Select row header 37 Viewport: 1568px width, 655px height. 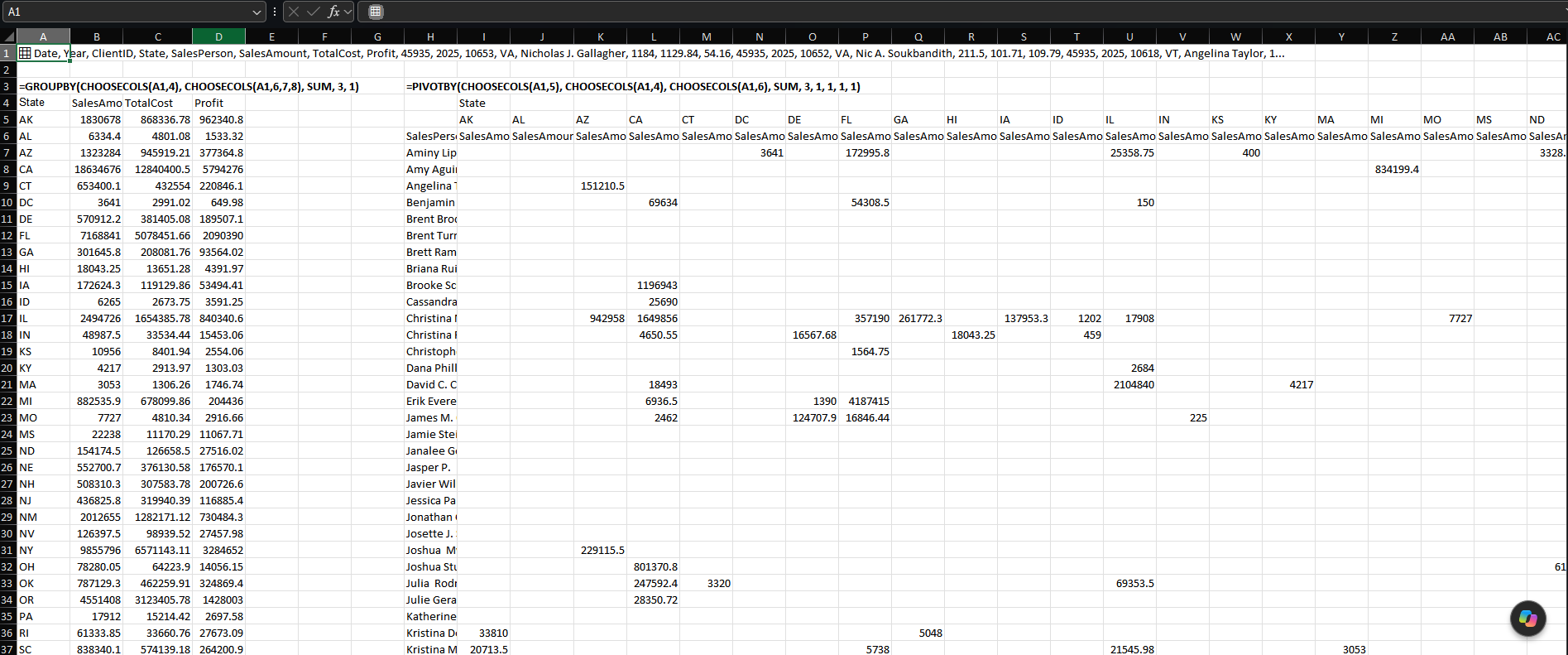point(8,648)
